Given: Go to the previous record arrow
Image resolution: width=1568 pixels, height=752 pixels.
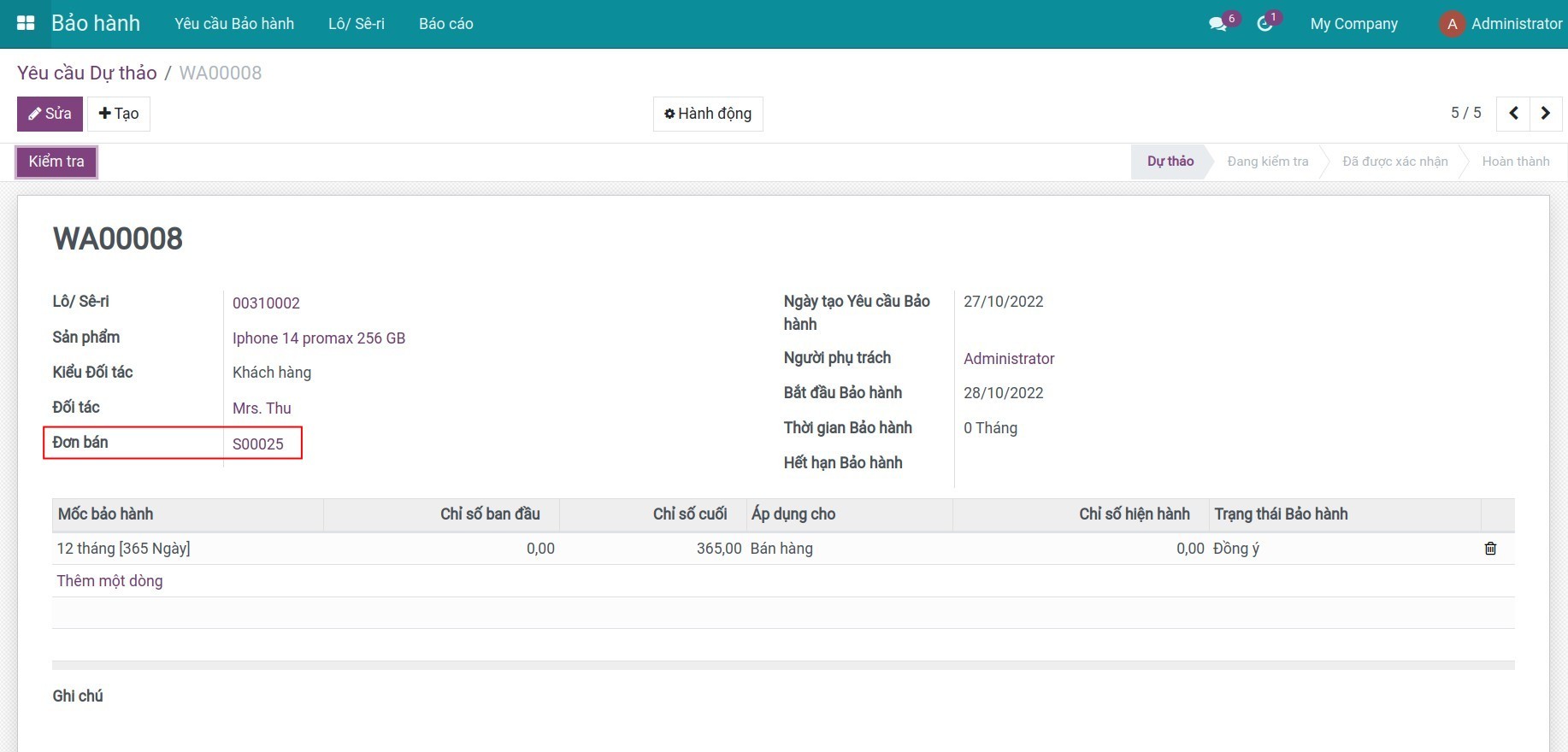Looking at the screenshot, I should [x=1513, y=114].
